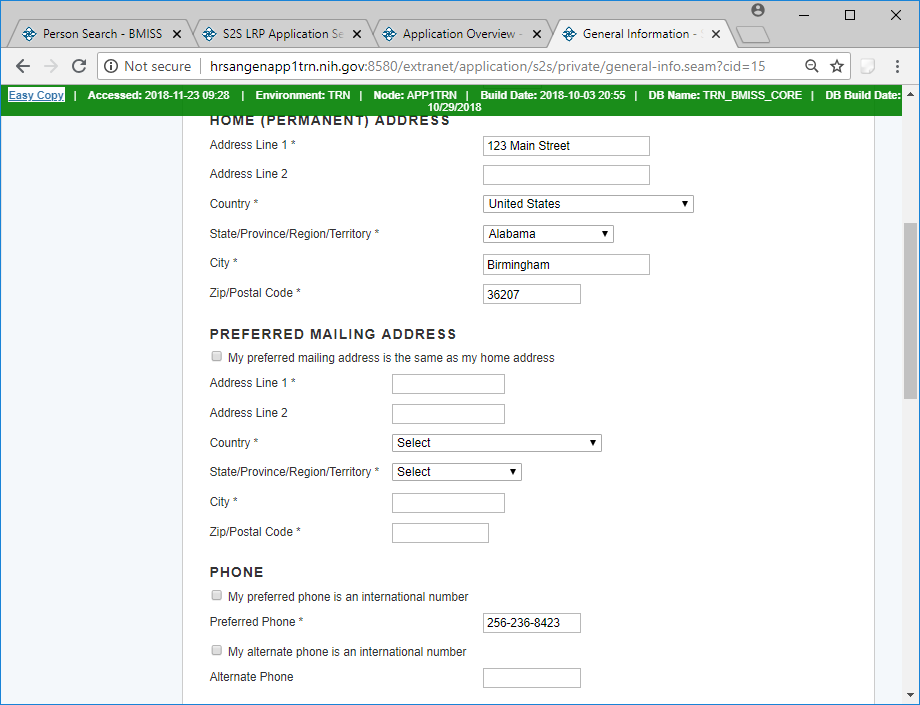The height and width of the screenshot is (705, 920).
Task: Click the page's vertical scrollbar
Action: click(x=910, y=310)
